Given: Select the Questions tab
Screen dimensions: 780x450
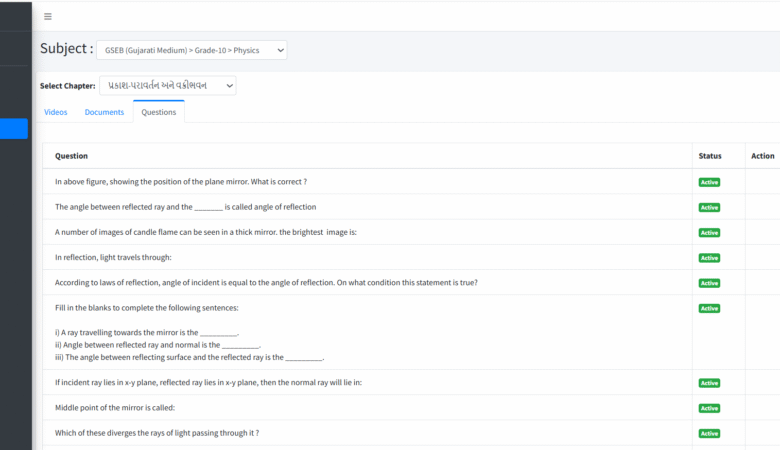Looking at the screenshot, I should click(x=159, y=112).
